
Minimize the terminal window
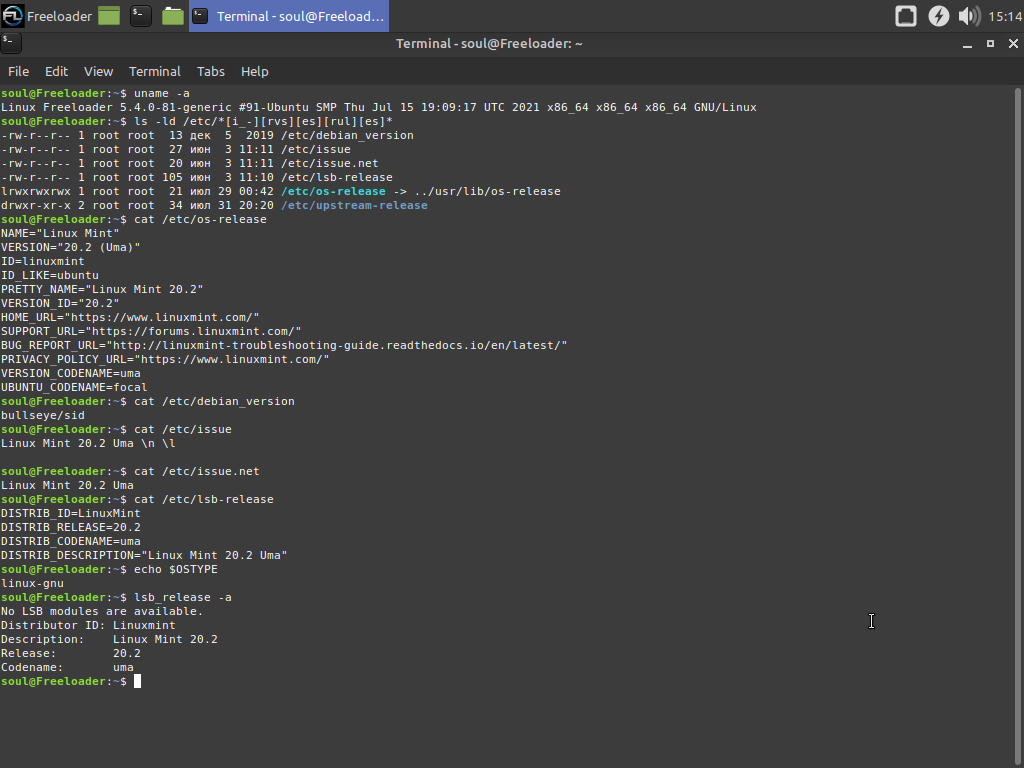coord(967,44)
